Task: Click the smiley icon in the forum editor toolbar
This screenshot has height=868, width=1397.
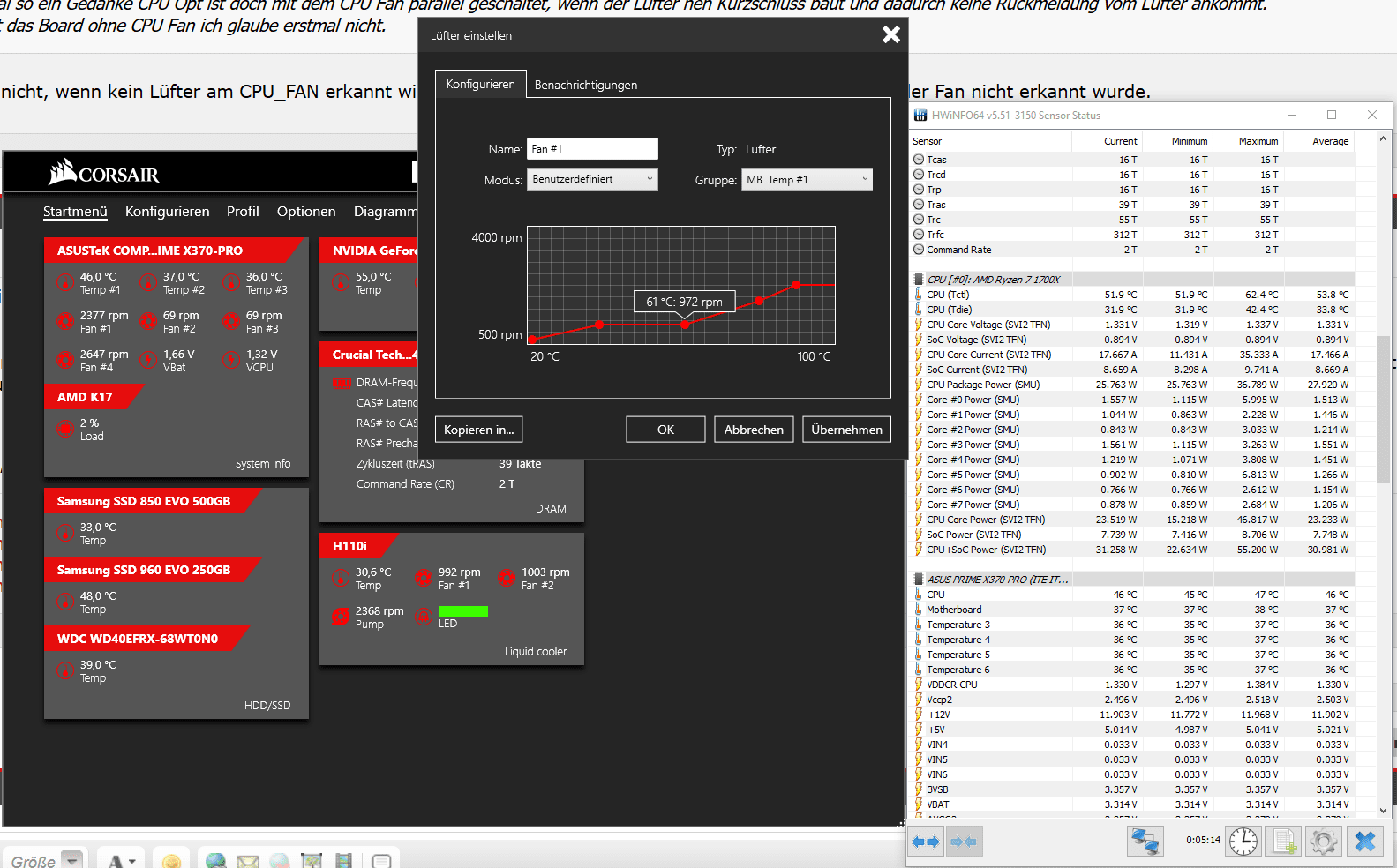Action: [x=171, y=861]
